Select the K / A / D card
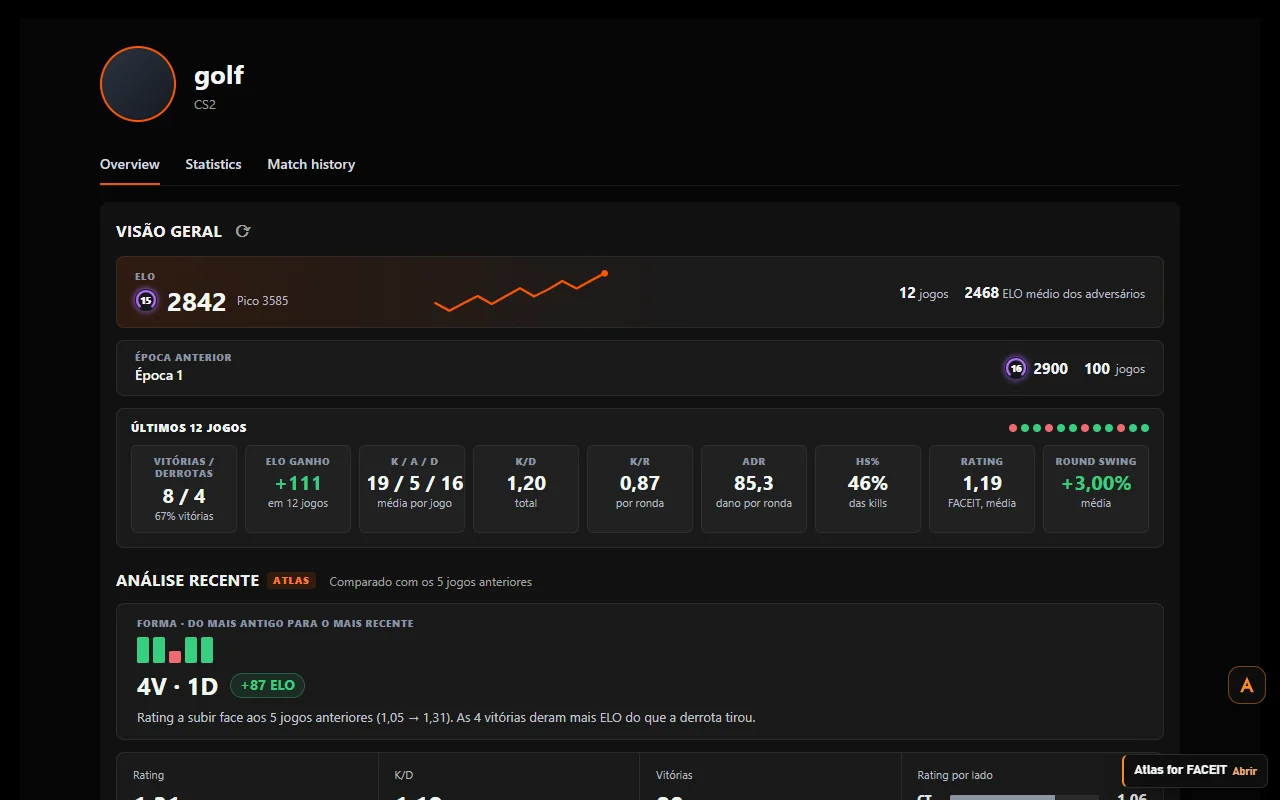This screenshot has height=800, width=1280. 412,489
